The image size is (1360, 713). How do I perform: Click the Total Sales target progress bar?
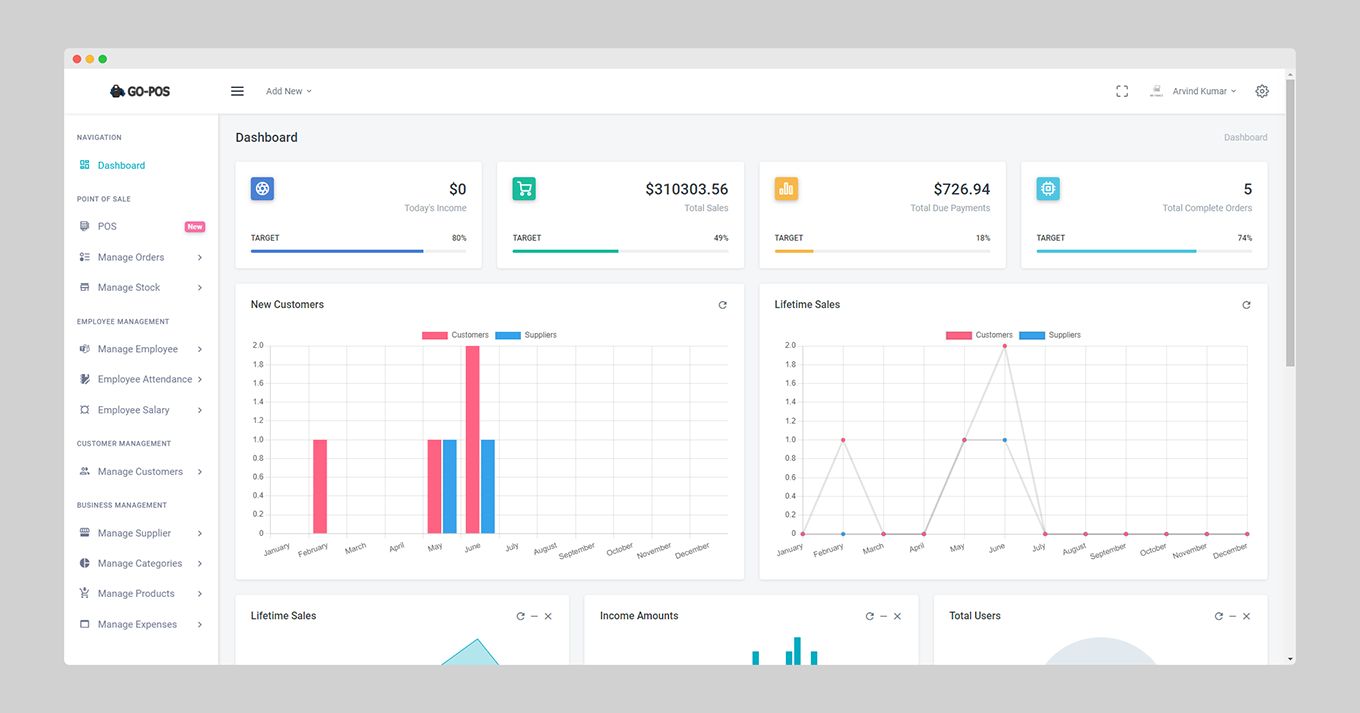(x=620, y=251)
